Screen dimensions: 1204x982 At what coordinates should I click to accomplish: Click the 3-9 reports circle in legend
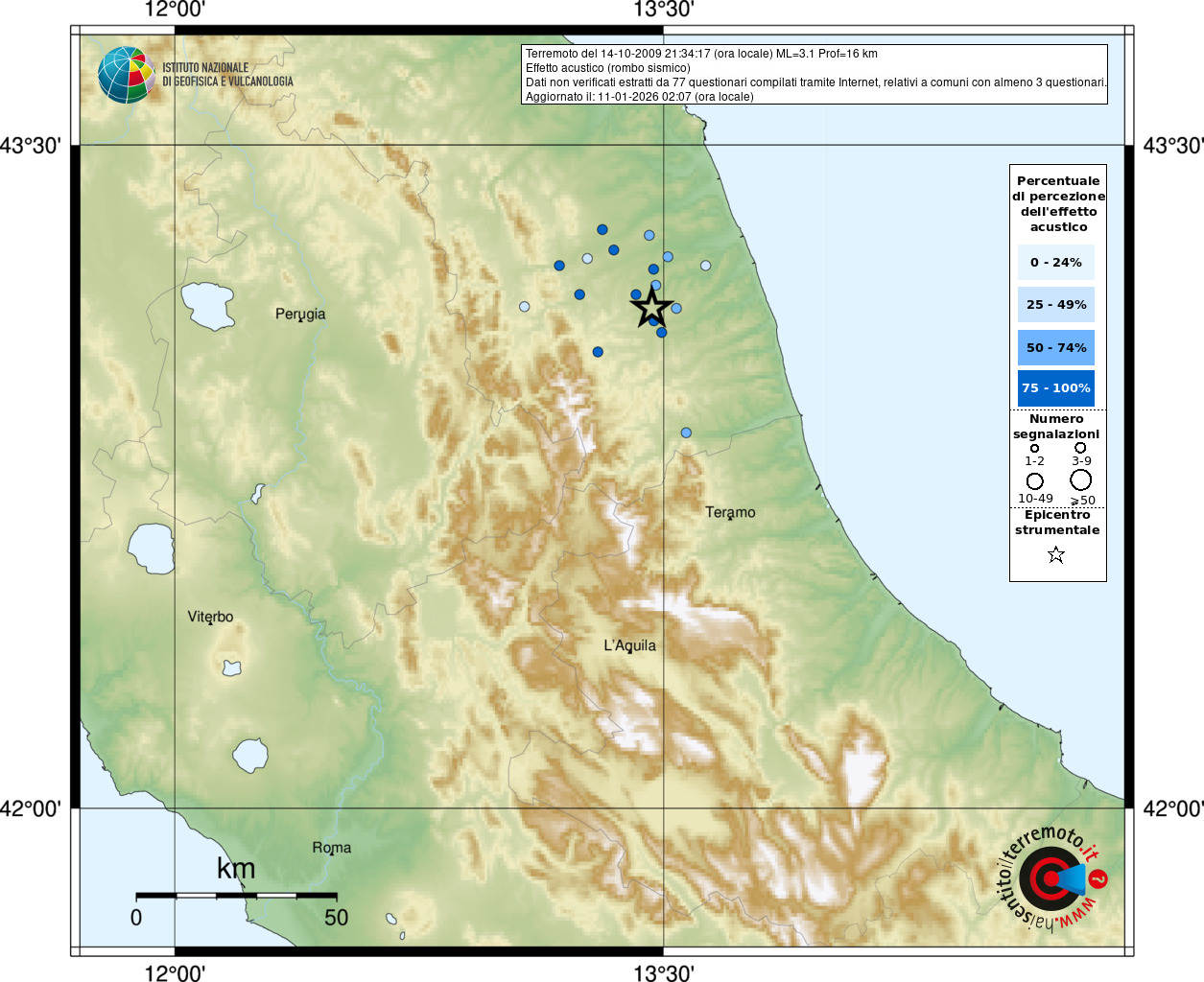[1080, 448]
